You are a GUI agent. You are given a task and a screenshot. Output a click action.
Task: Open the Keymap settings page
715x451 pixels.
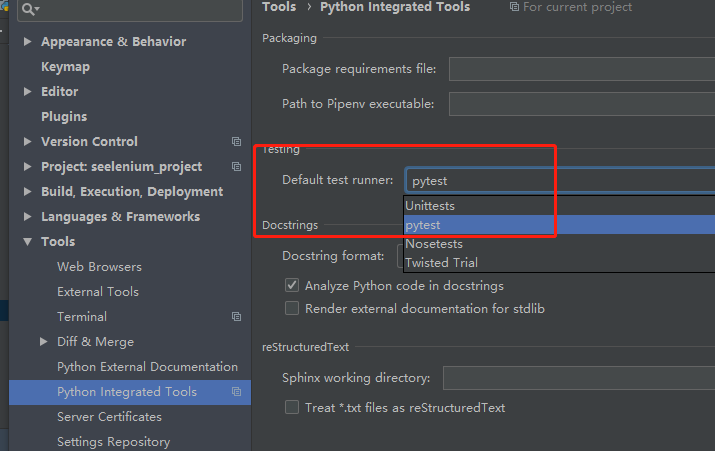65,67
